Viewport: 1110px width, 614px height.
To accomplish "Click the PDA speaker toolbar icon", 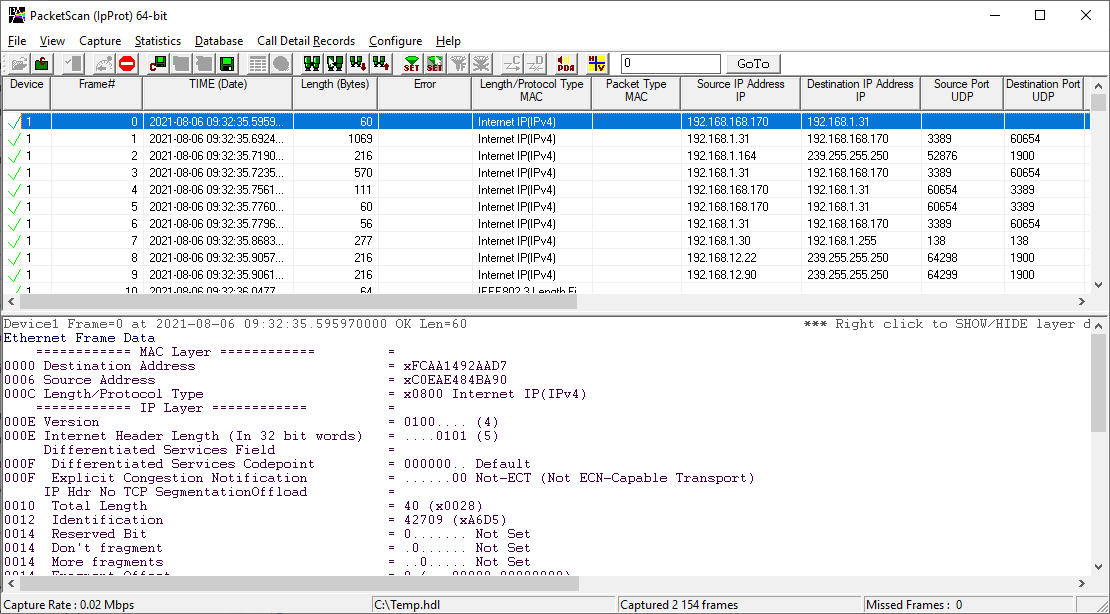I will [x=566, y=64].
